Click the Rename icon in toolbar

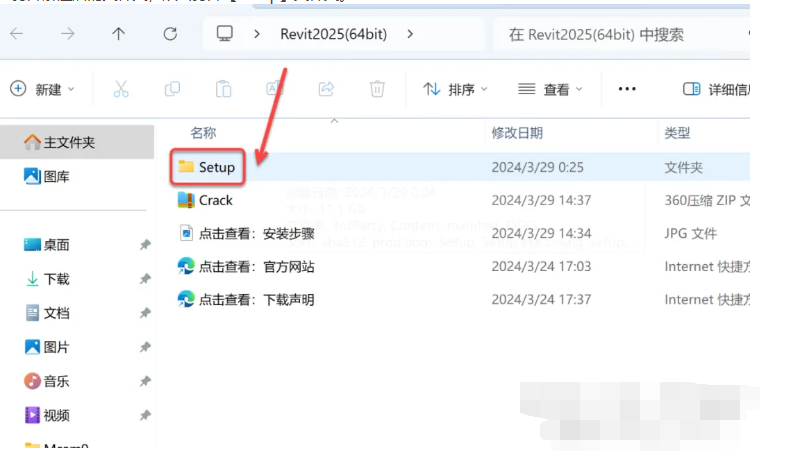coord(274,89)
